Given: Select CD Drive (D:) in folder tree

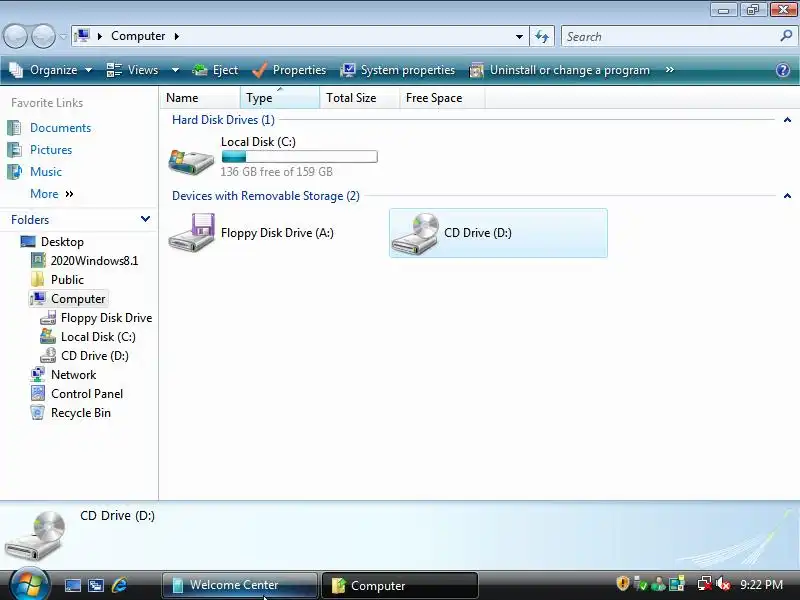Looking at the screenshot, I should click(x=95, y=356).
